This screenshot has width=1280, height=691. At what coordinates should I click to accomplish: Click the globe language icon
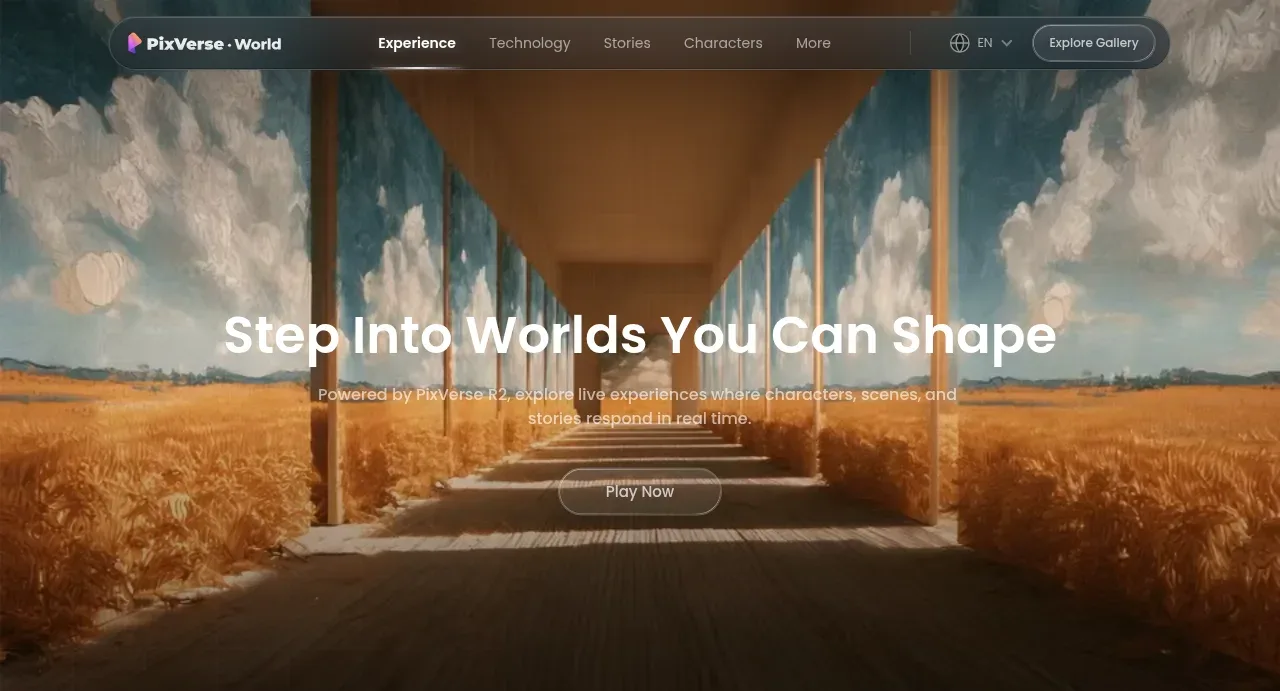pos(960,43)
